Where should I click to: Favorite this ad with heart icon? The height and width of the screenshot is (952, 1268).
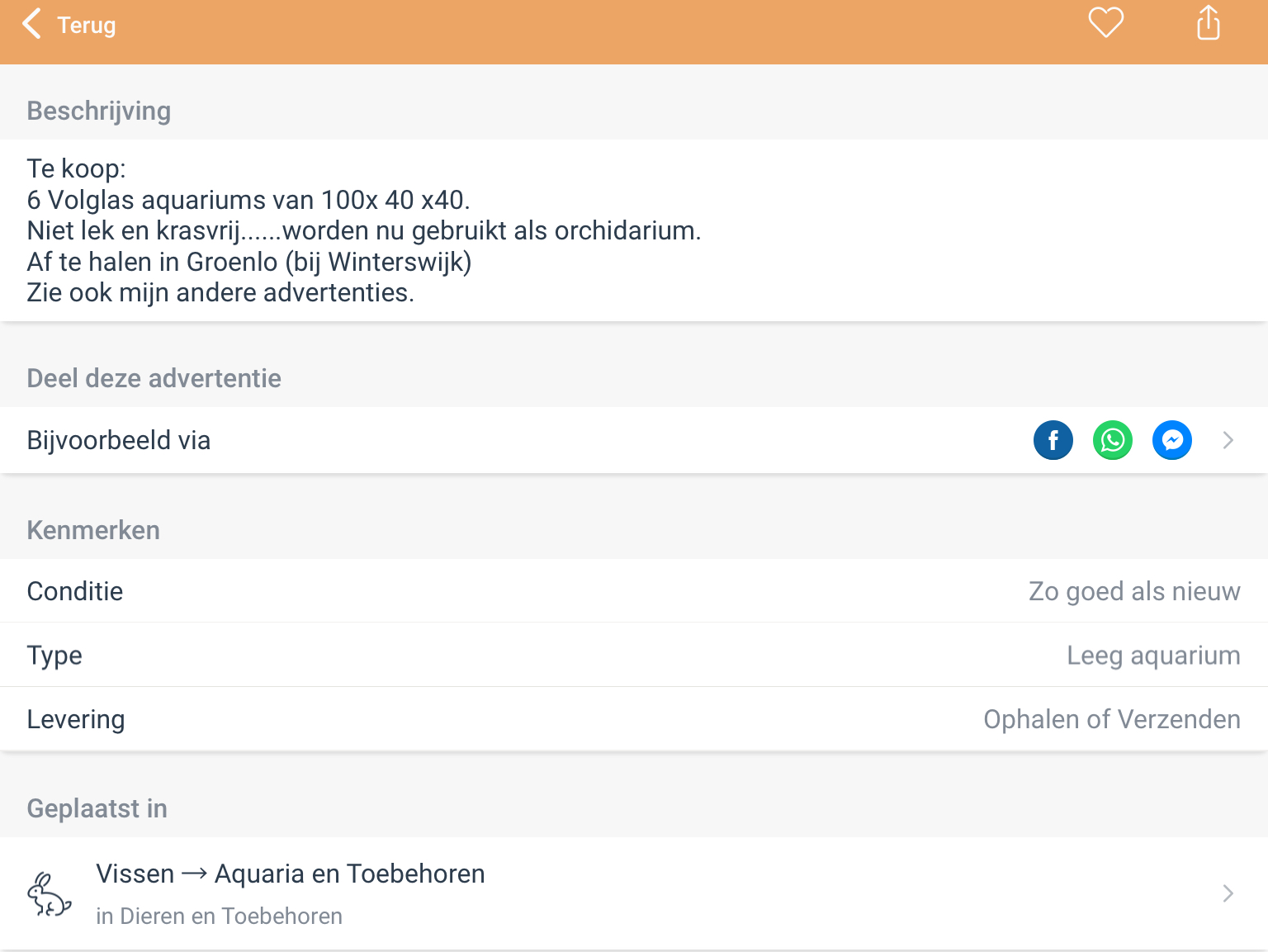coord(1105,22)
